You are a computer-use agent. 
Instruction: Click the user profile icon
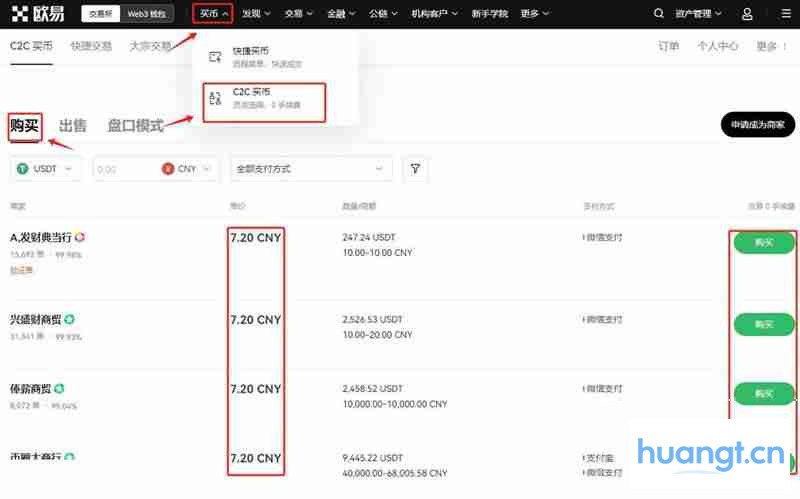tap(747, 14)
